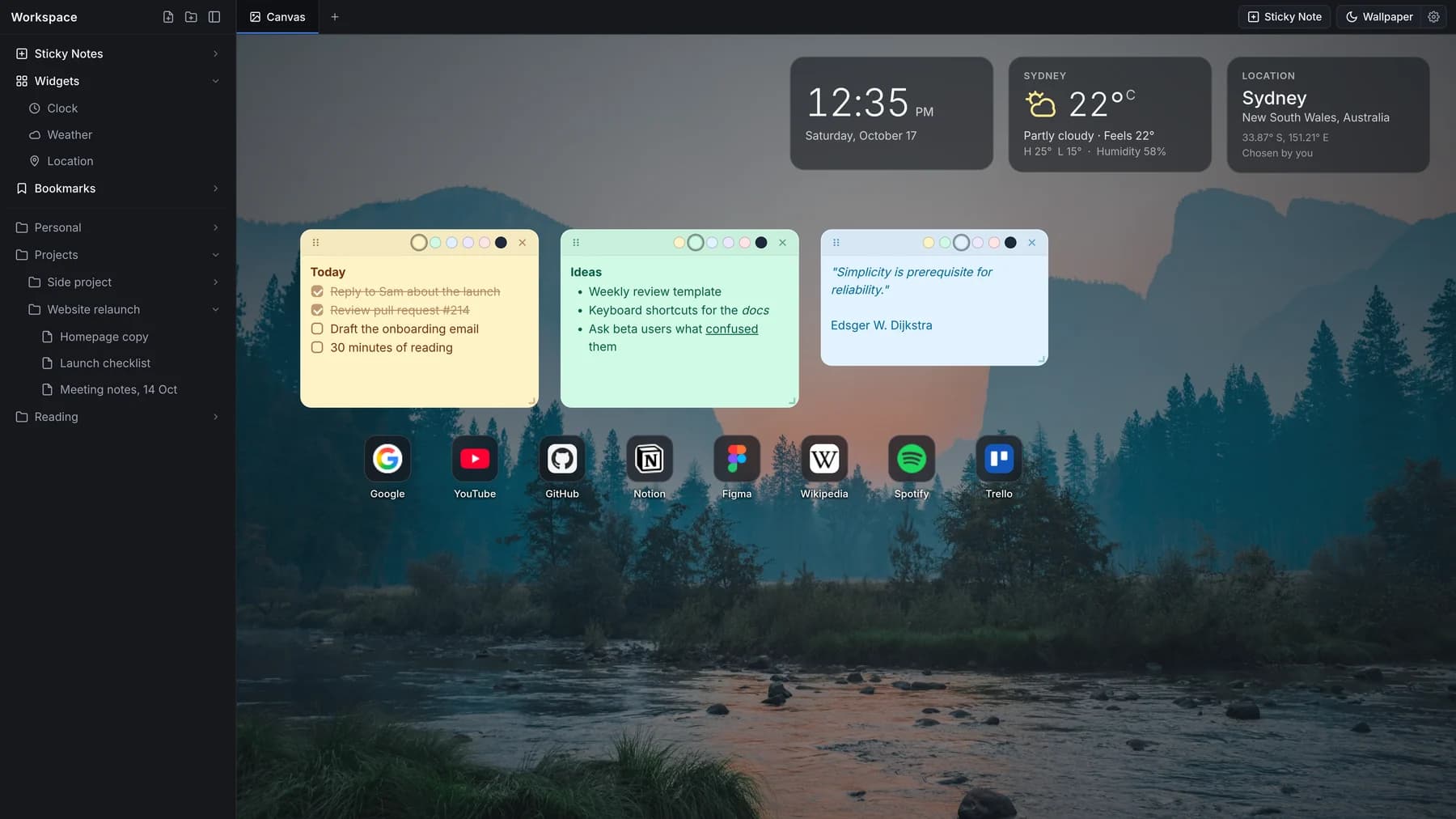Check 'Draft the onboarding email'
Image resolution: width=1456 pixels, height=819 pixels.
[317, 329]
